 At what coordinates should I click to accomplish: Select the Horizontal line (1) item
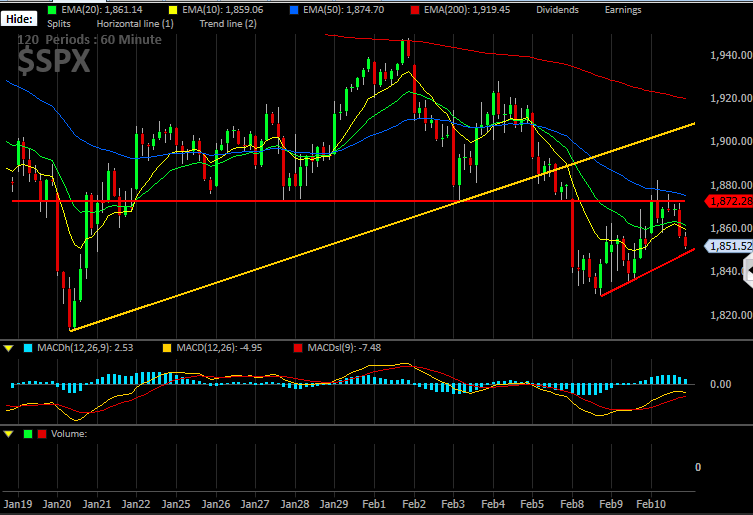[x=135, y=24]
